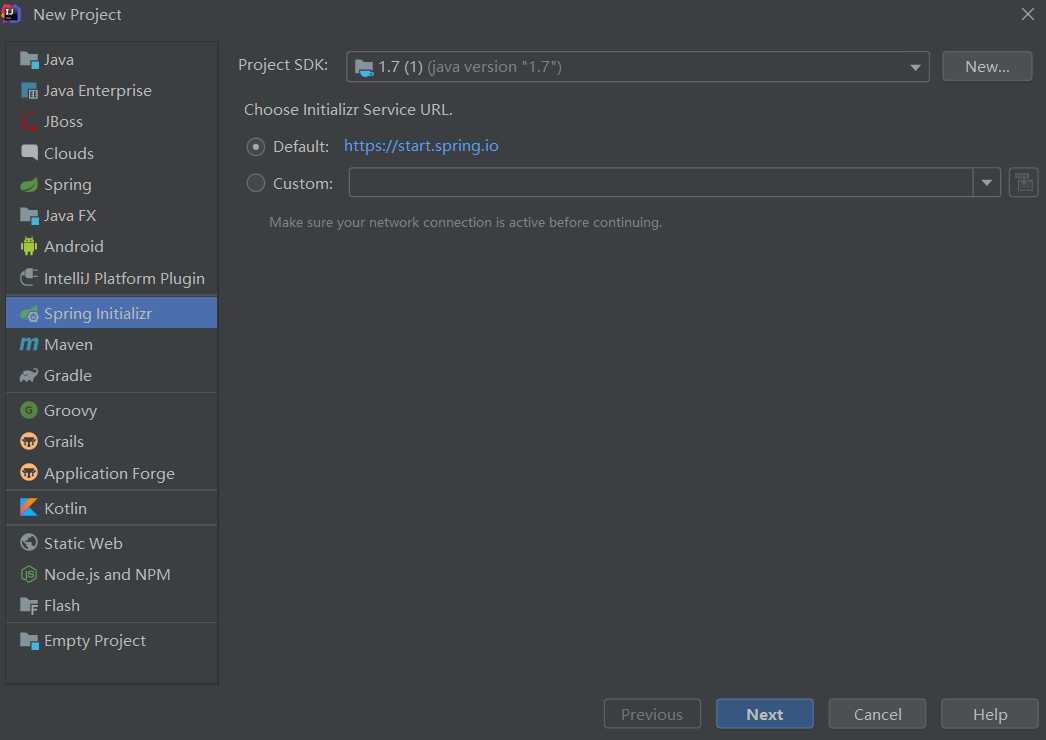Click the Grails icon
The image size is (1046, 740).
pyautogui.click(x=29, y=441)
